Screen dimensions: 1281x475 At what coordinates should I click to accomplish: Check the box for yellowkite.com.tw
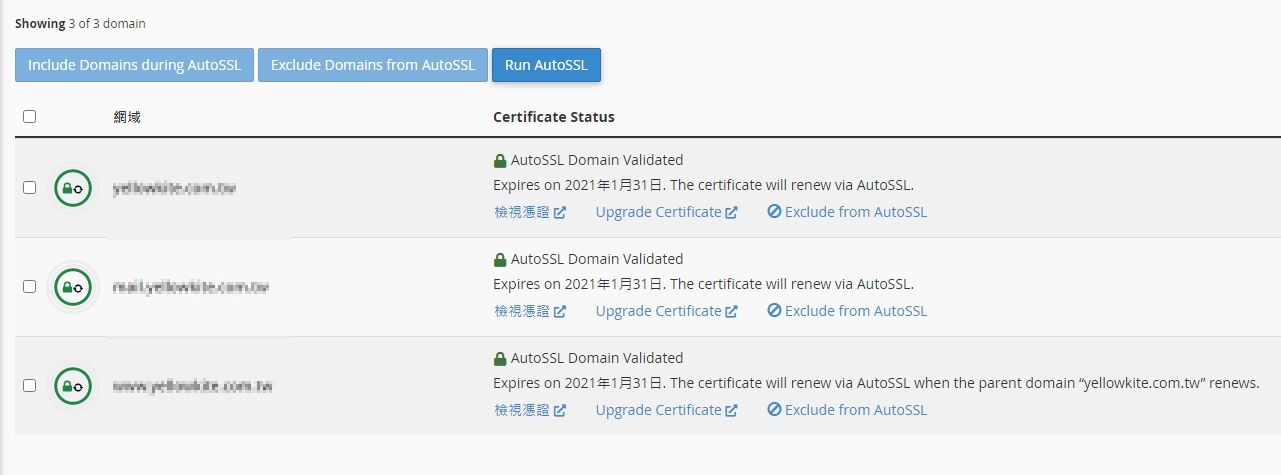(x=29, y=187)
